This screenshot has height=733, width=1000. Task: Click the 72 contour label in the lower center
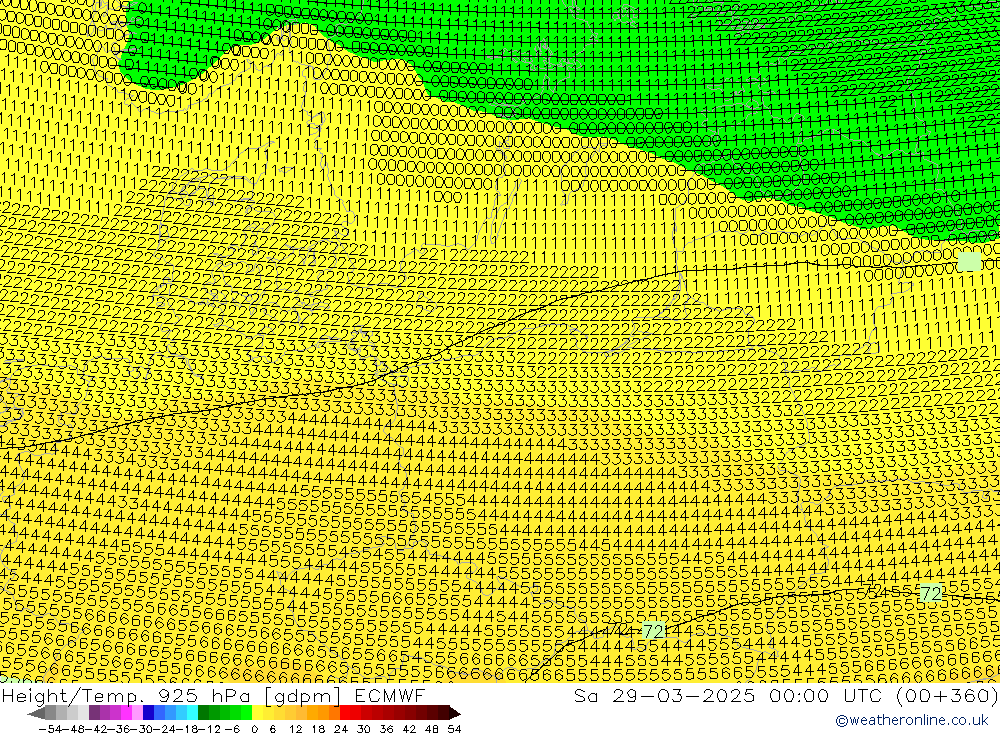654,631
